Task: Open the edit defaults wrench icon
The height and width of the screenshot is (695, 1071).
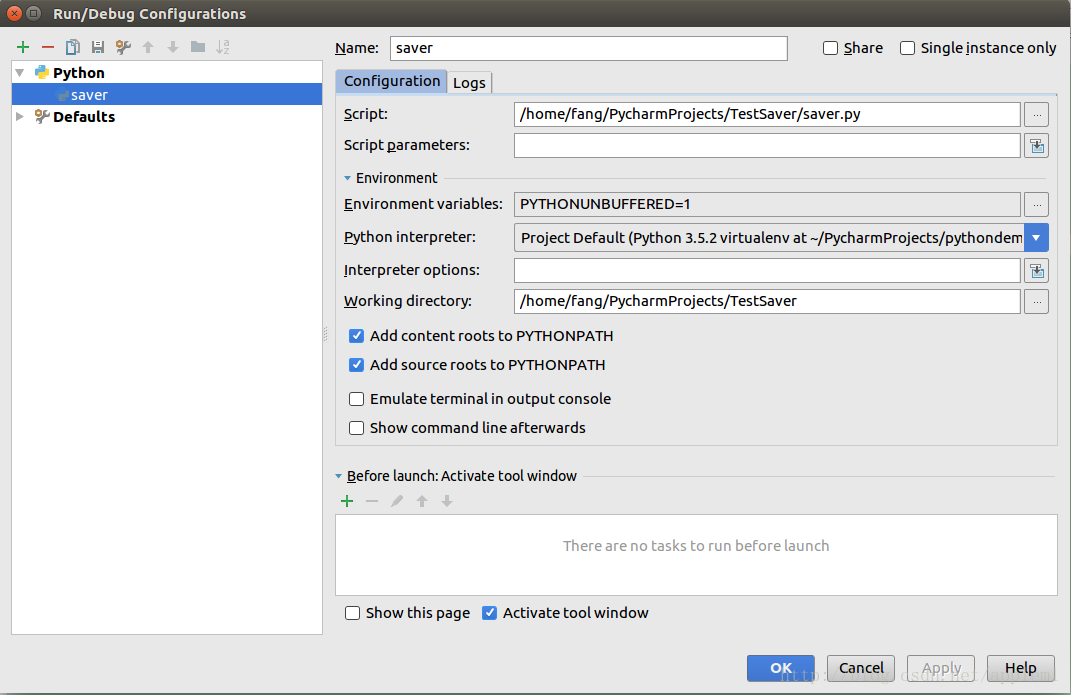Action: tap(123, 47)
